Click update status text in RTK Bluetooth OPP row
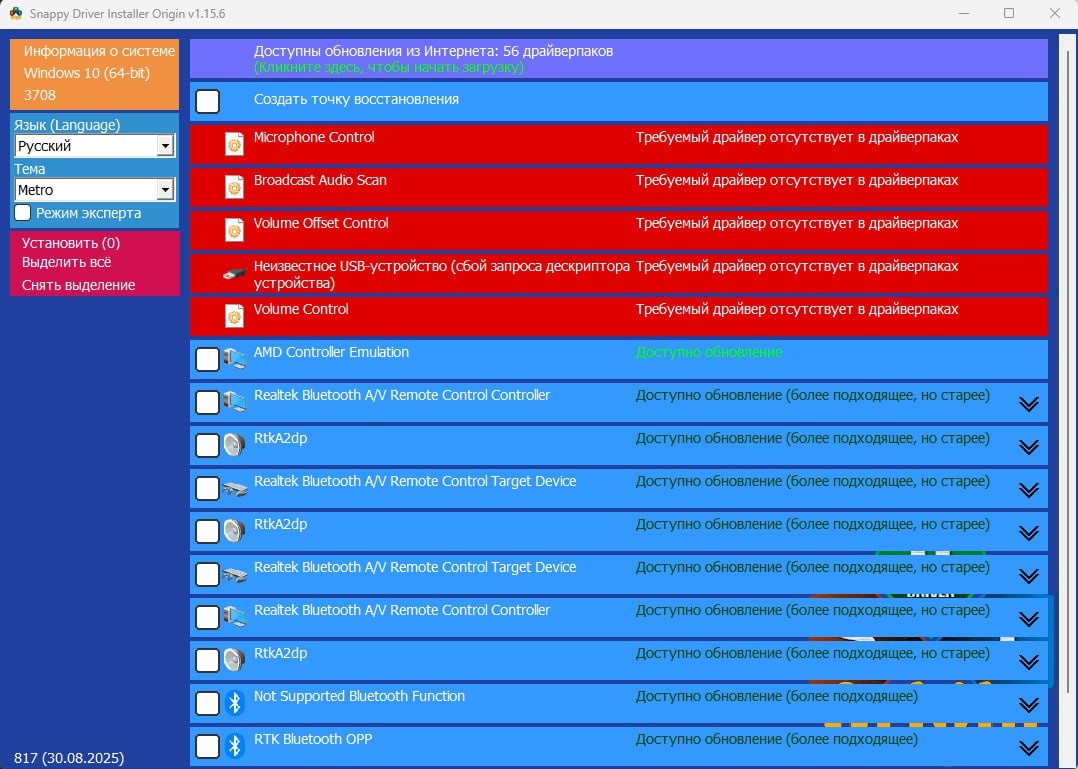This screenshot has width=1078, height=769. (x=777, y=739)
